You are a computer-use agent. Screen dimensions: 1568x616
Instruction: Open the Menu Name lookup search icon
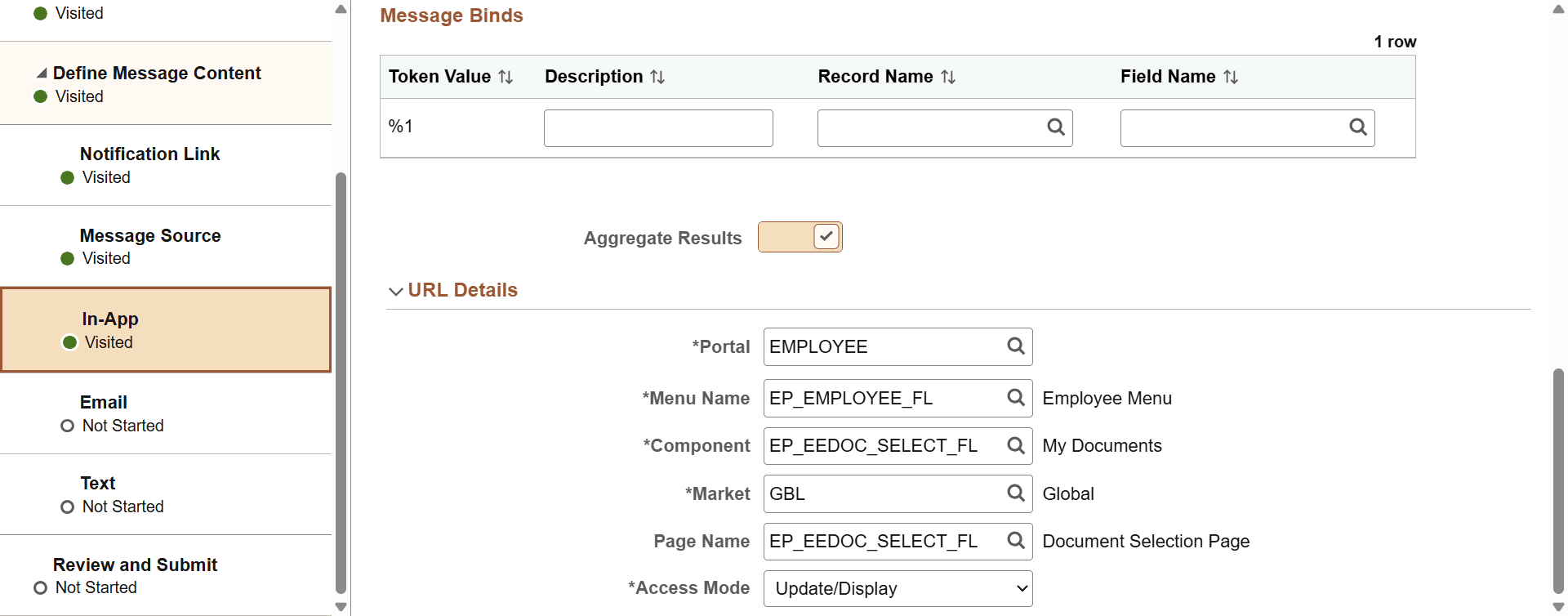pos(1015,398)
